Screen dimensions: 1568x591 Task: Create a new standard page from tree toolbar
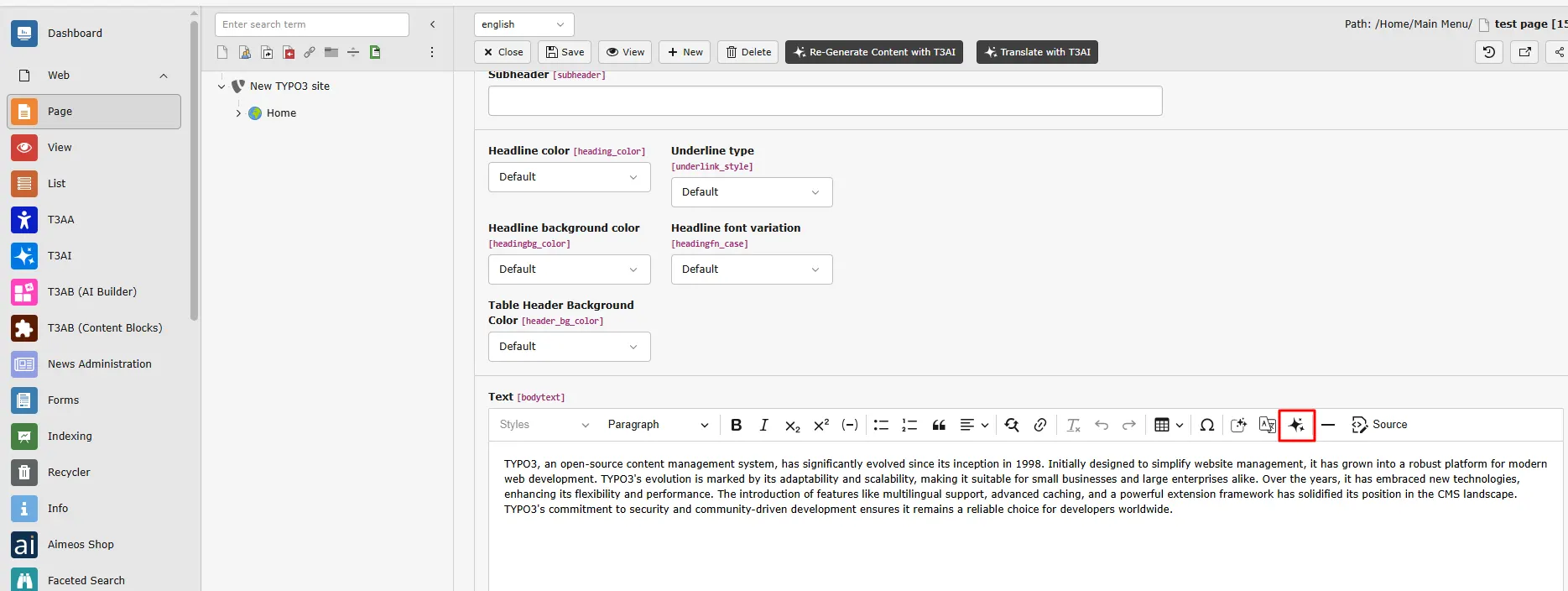pos(222,52)
